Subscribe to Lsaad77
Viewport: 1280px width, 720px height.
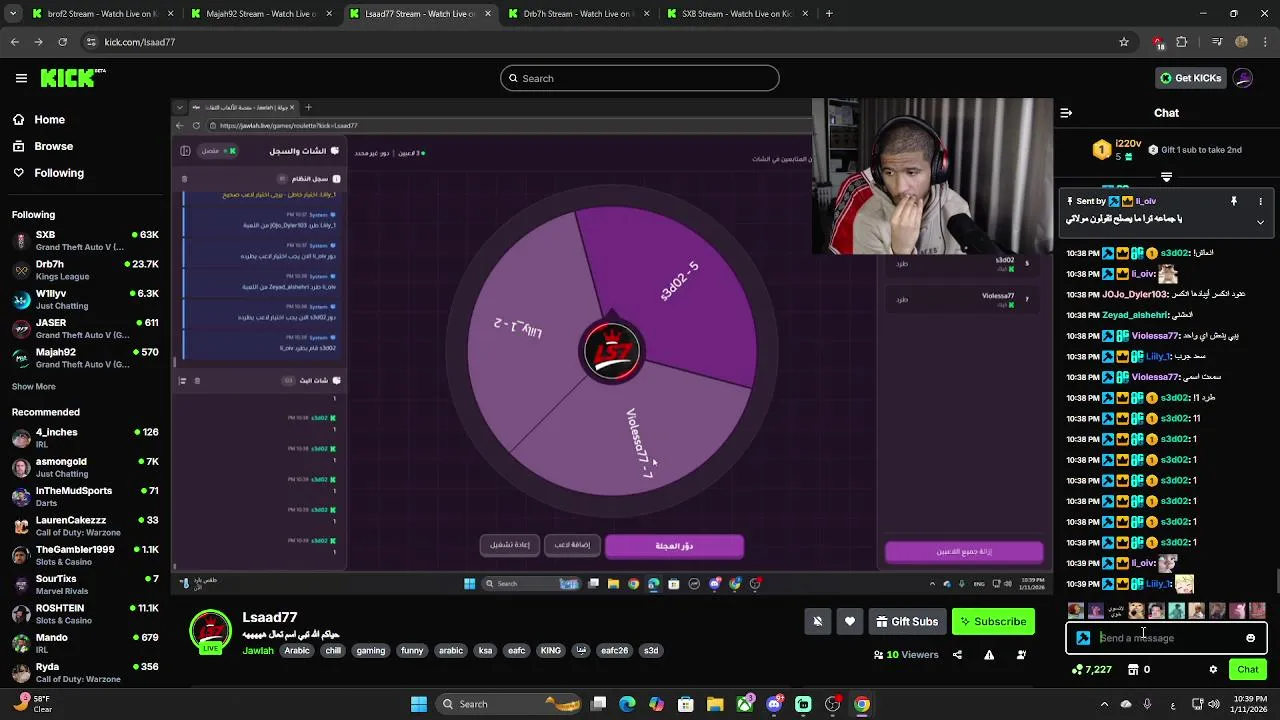point(993,621)
